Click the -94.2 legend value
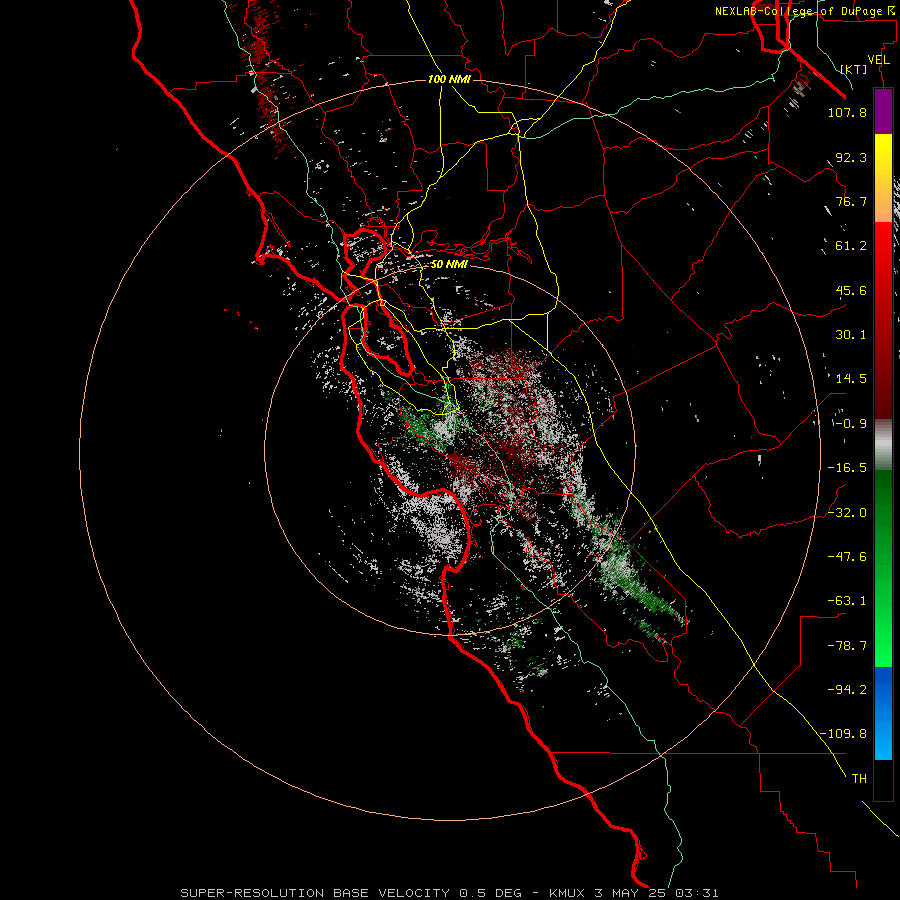The image size is (900, 900). pyautogui.click(x=847, y=690)
